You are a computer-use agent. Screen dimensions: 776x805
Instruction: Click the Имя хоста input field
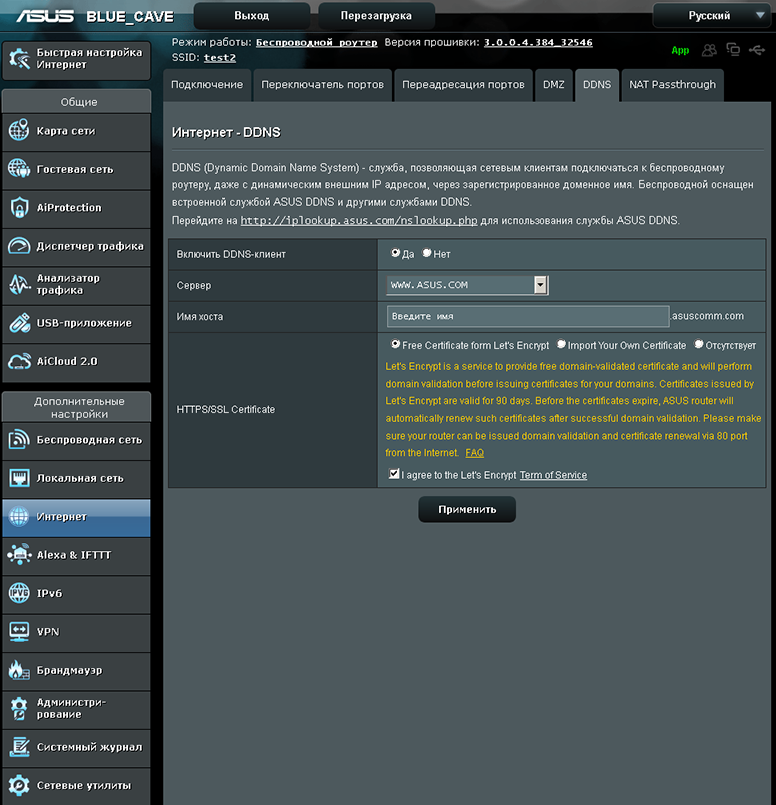tap(528, 316)
